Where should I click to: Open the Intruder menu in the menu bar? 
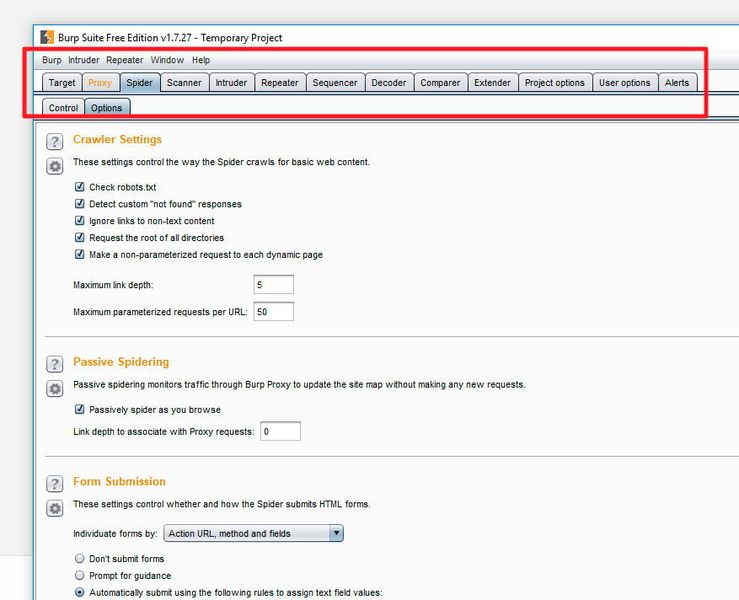(x=84, y=60)
